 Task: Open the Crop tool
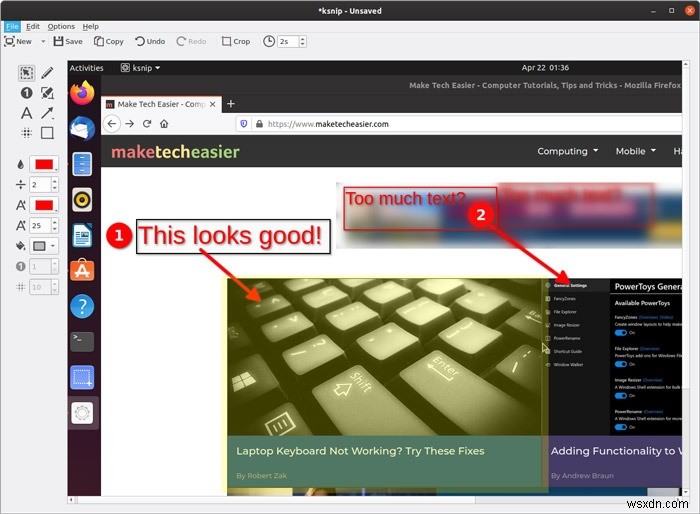coord(236,42)
